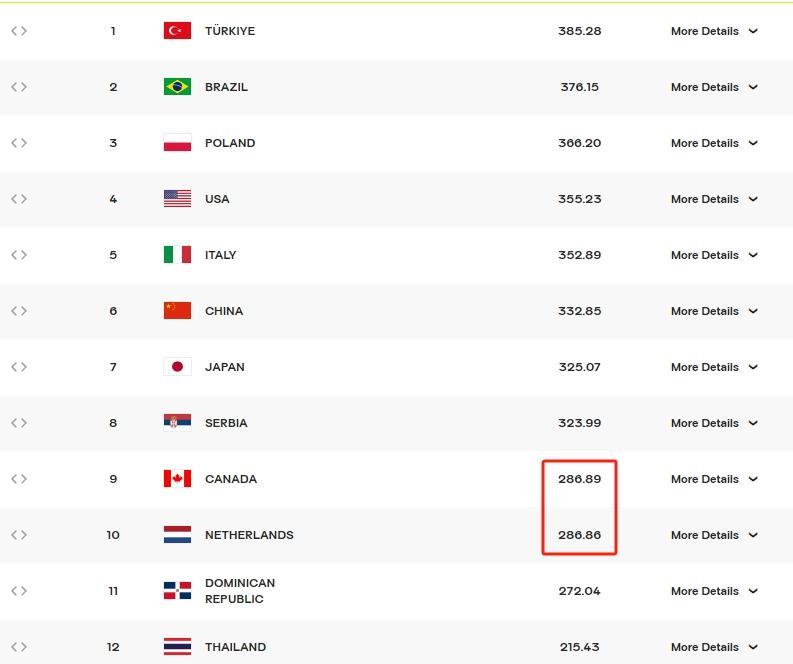The width and height of the screenshot is (793, 664).
Task: Click the DOMINICAN REPUBLIC team name
Action: (x=239, y=591)
